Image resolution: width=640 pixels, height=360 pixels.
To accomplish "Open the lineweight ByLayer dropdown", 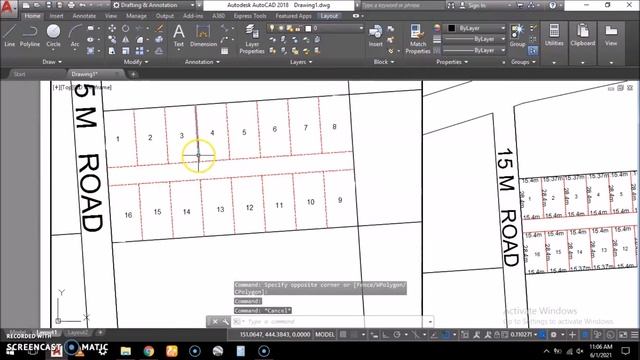I will coord(475,39).
